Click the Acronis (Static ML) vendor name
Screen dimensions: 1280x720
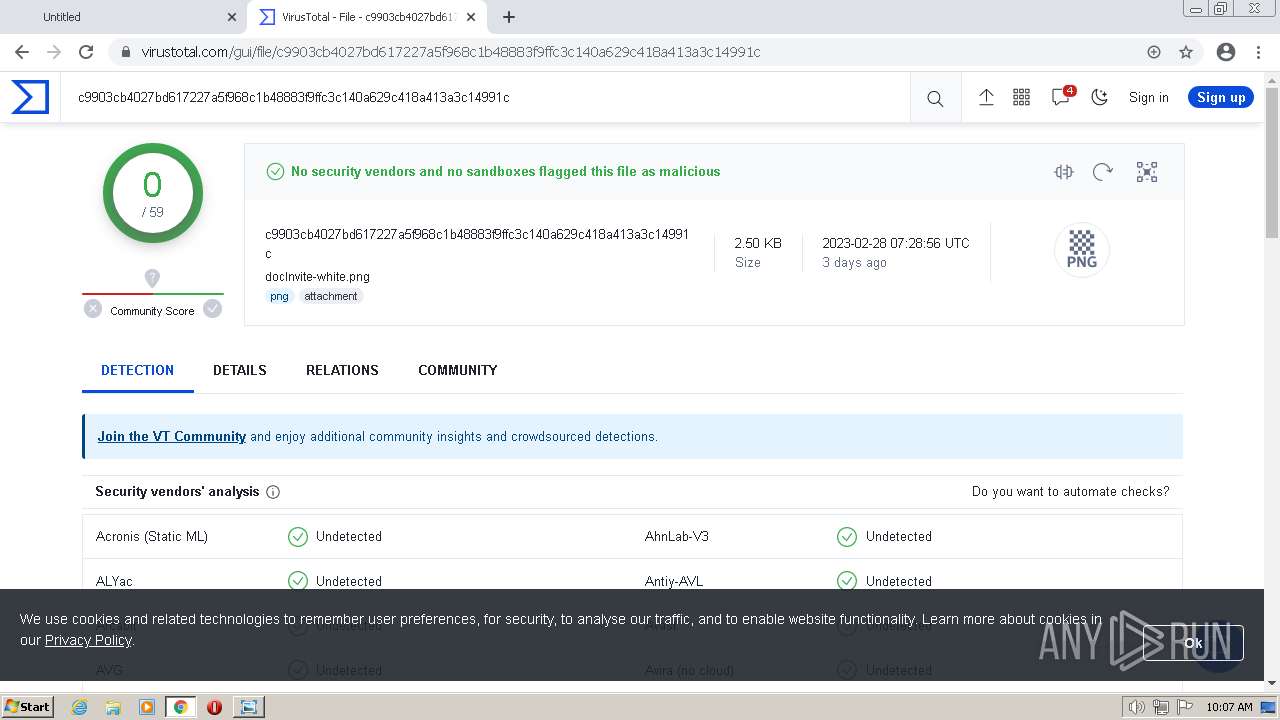(x=152, y=537)
